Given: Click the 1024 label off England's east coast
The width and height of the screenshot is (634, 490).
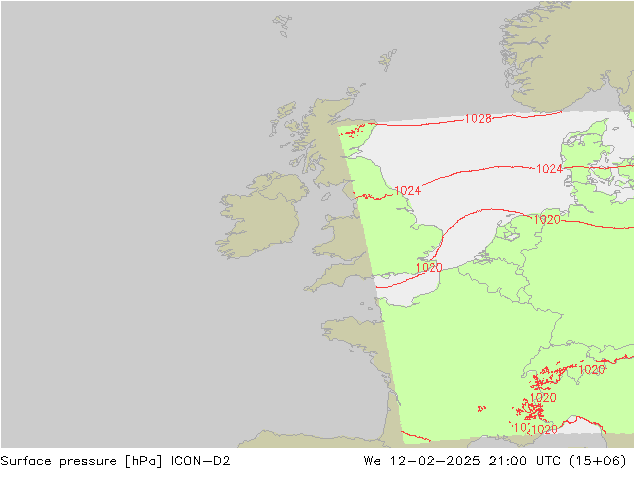Looking at the screenshot, I should pos(408,190).
